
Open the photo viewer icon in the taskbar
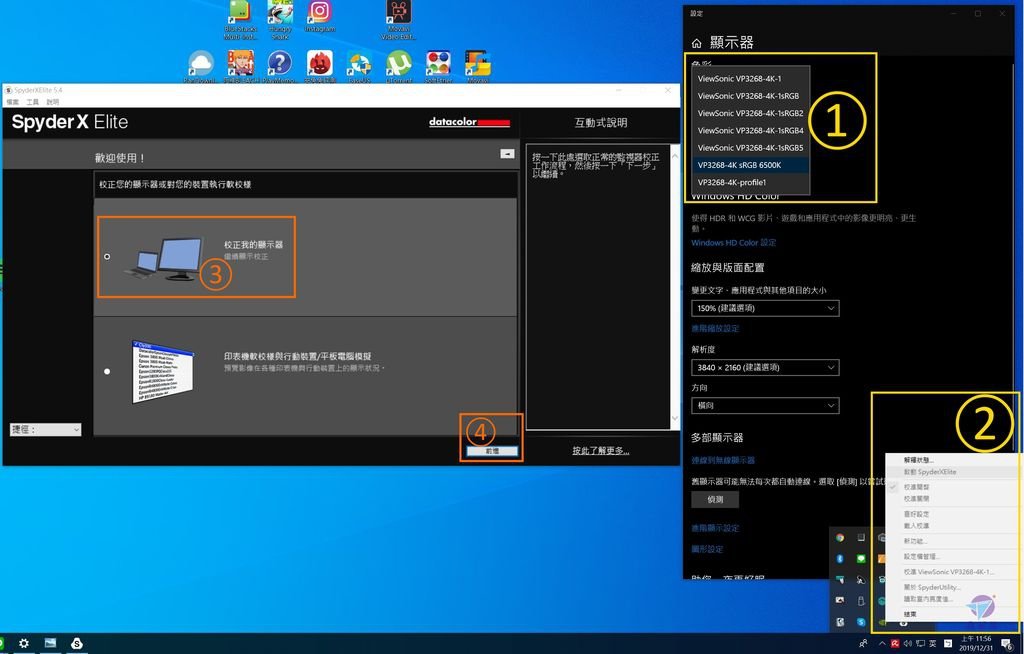coord(50,643)
